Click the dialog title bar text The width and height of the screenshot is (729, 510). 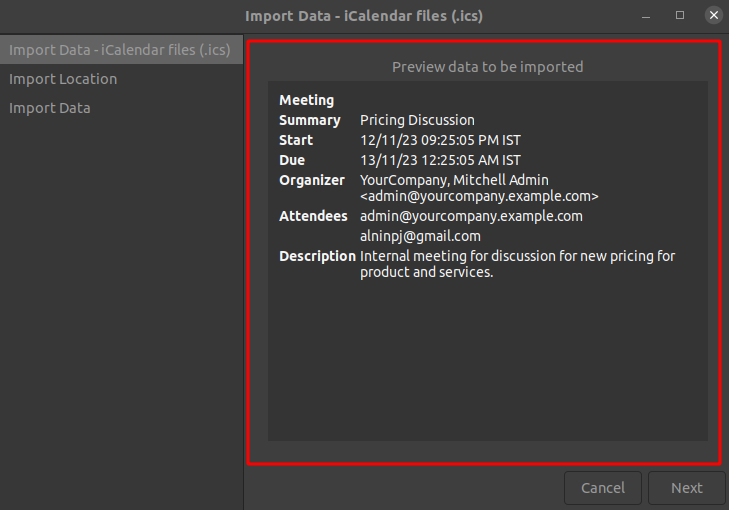(x=364, y=15)
